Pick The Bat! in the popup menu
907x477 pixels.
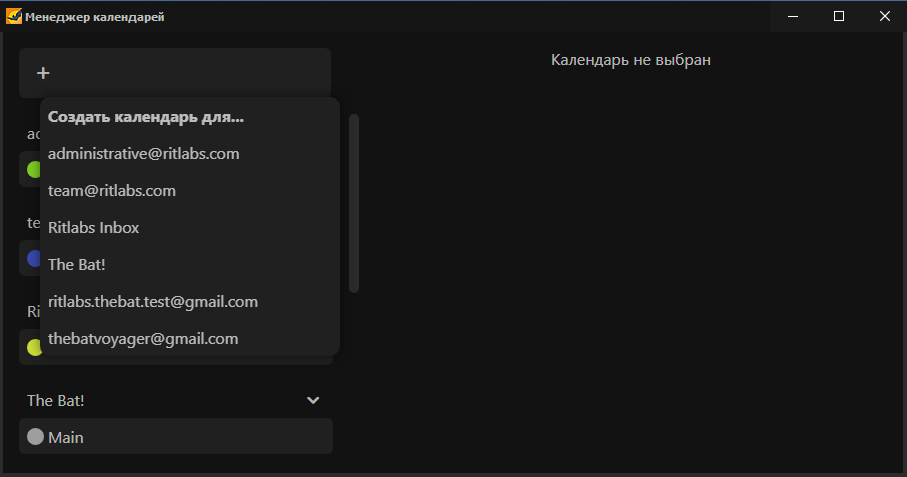189,265
